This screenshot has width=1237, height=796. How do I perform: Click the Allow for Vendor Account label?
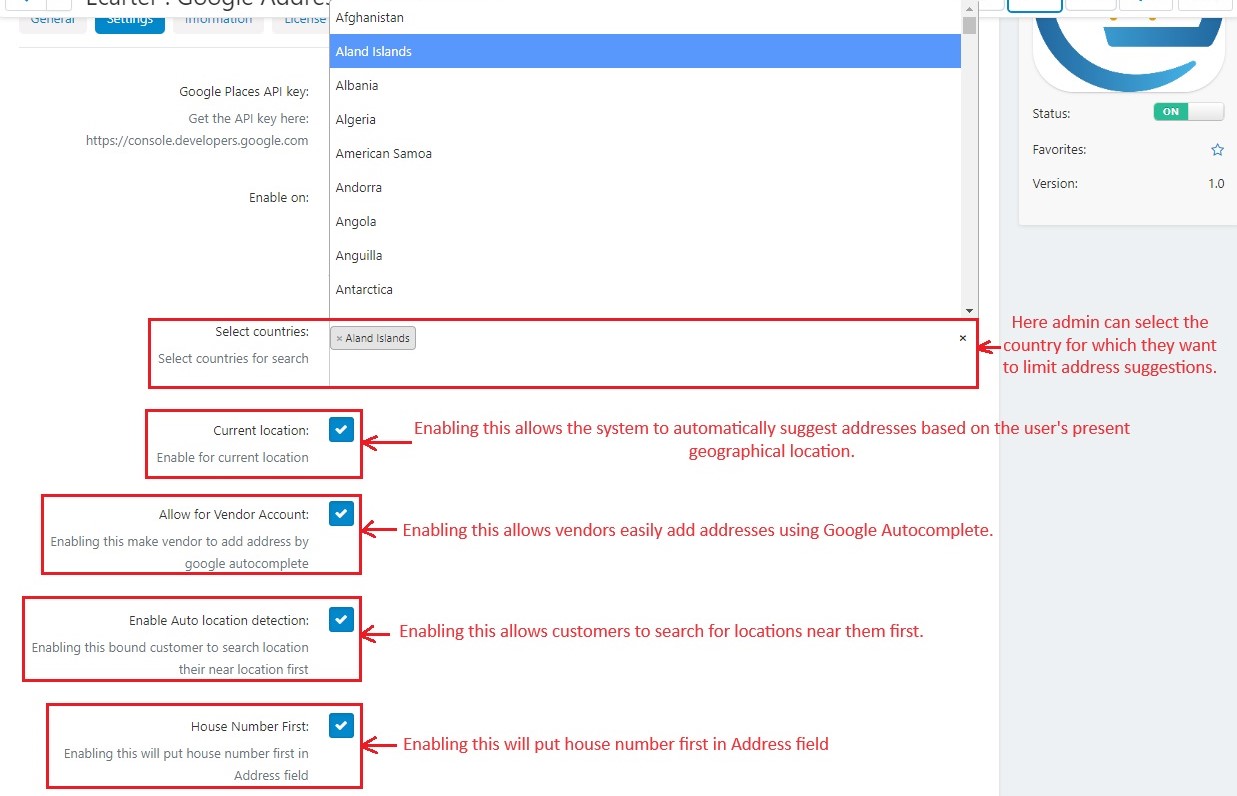point(234,515)
